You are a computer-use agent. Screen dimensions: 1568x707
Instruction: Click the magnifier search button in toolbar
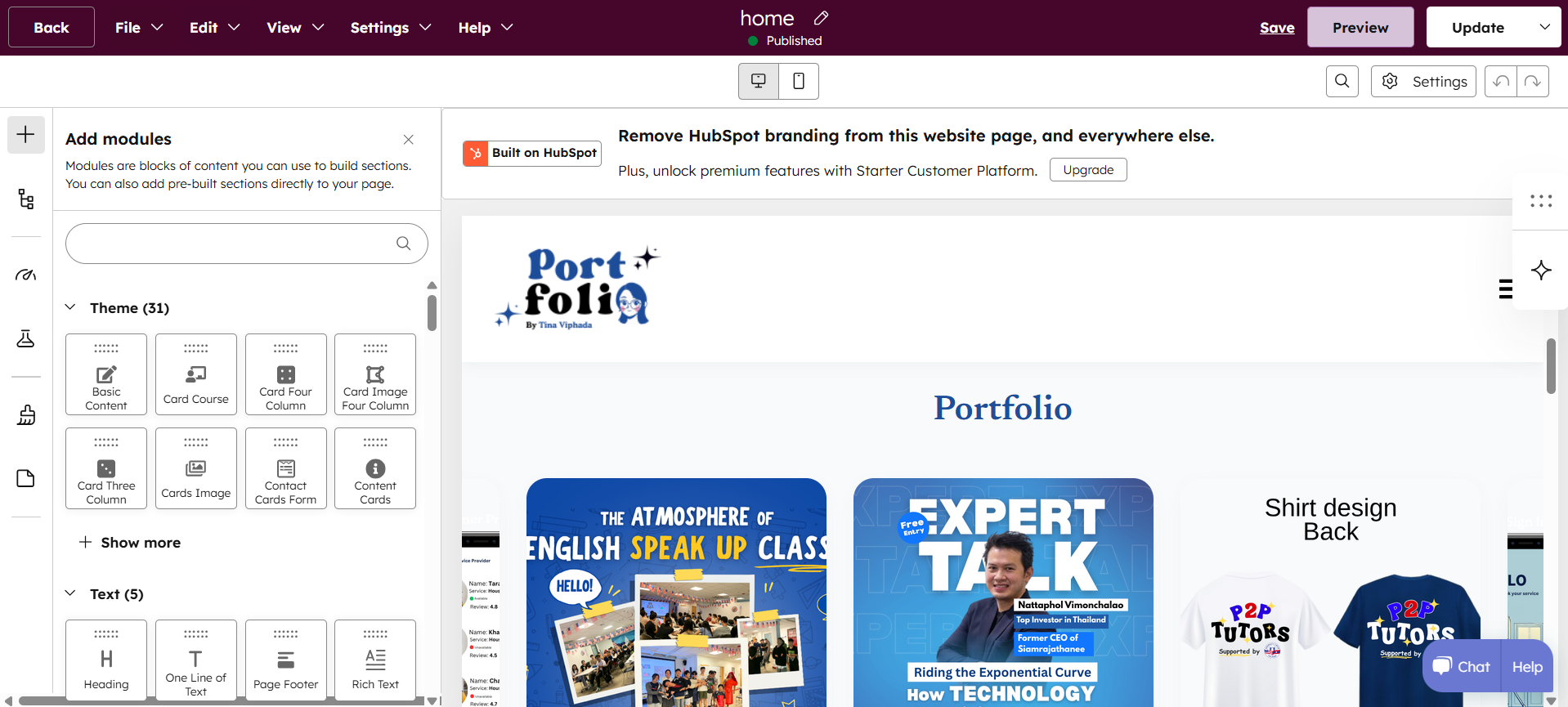1342,81
